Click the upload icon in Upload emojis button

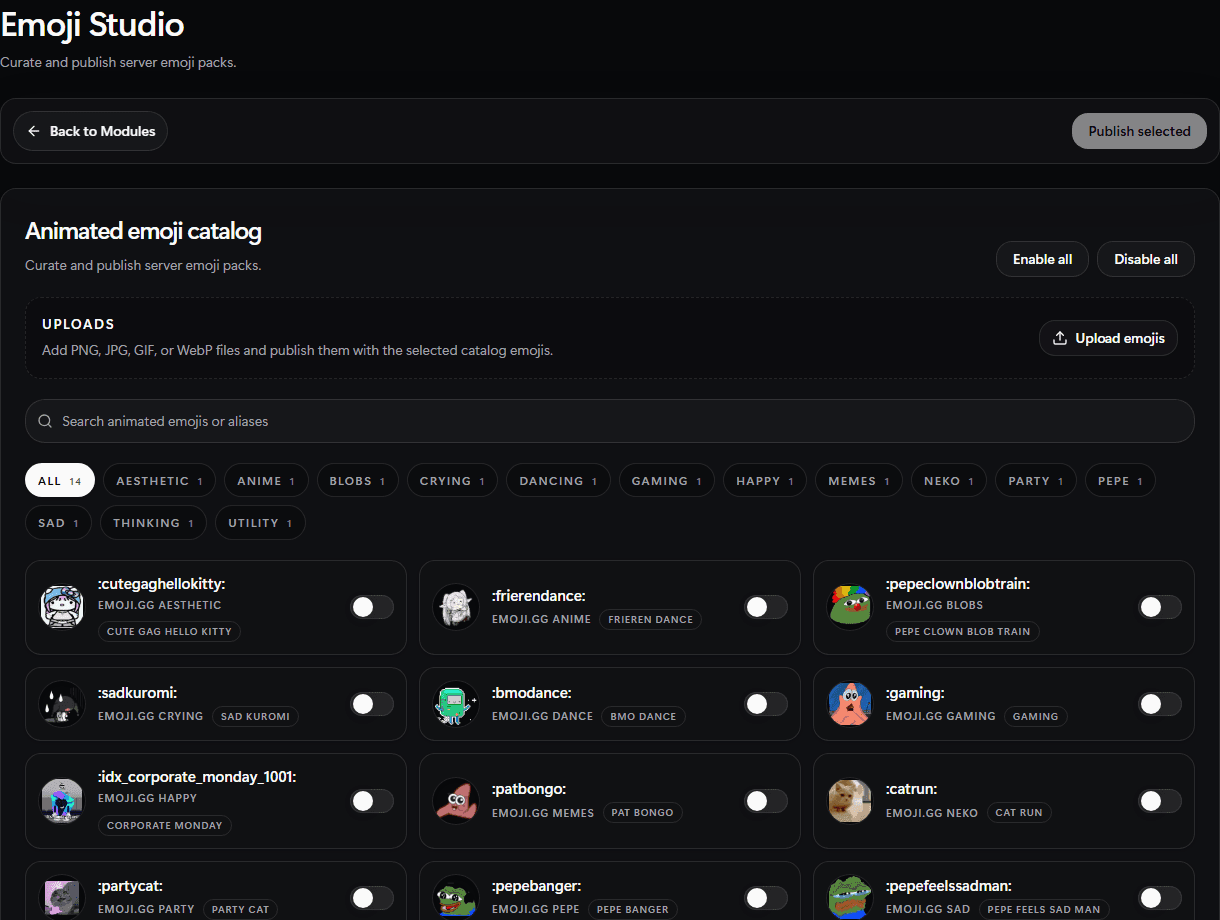[x=1060, y=338]
